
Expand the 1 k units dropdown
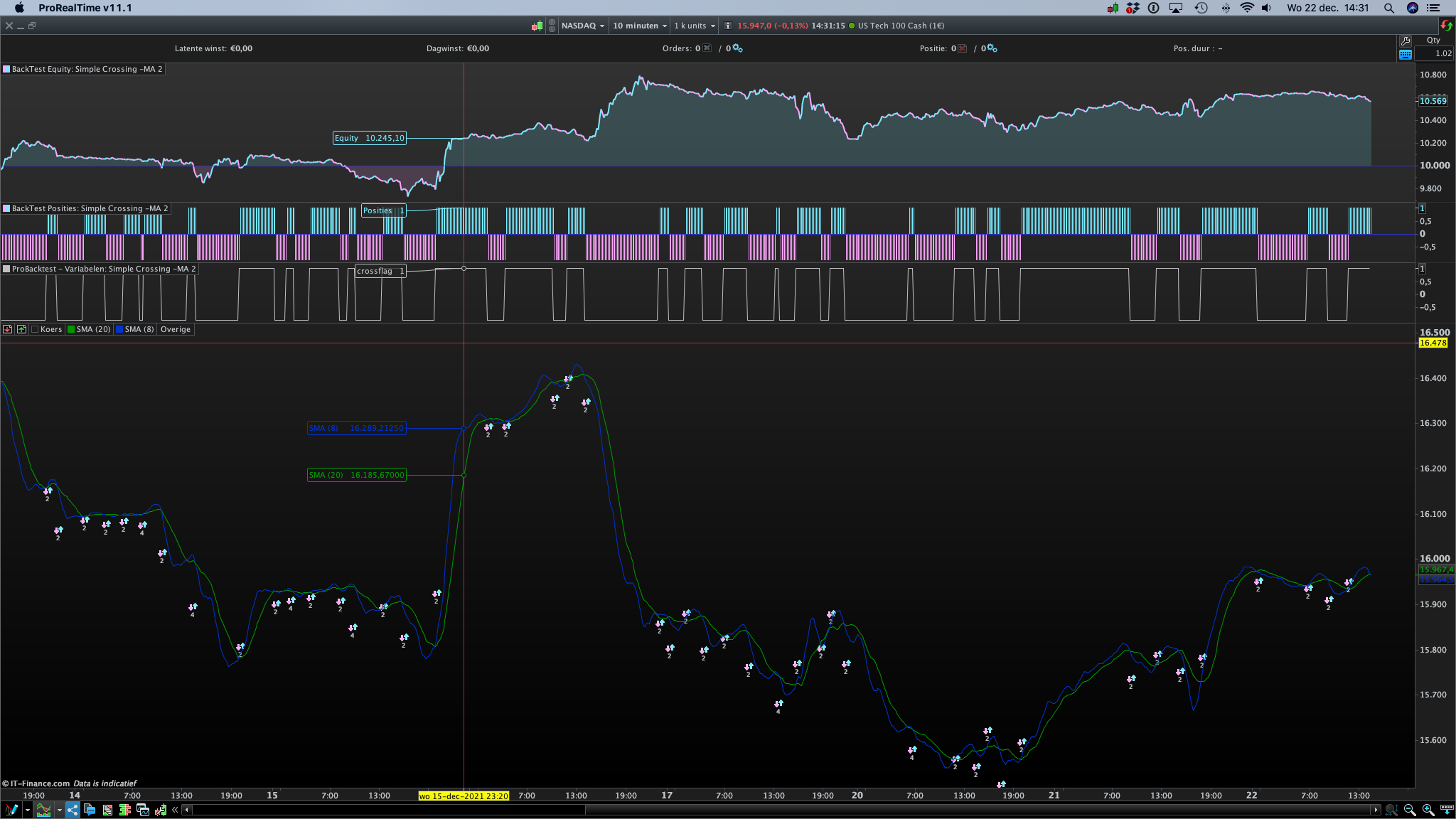[695, 26]
